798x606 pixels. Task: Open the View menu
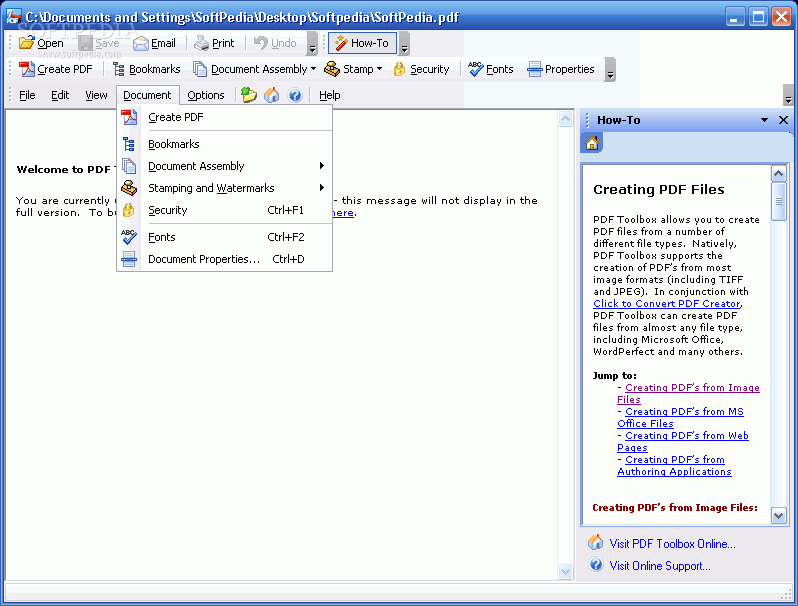point(96,95)
